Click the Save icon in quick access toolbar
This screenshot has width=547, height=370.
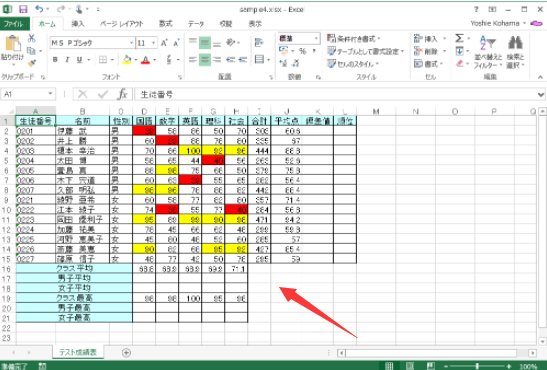(x=23, y=9)
